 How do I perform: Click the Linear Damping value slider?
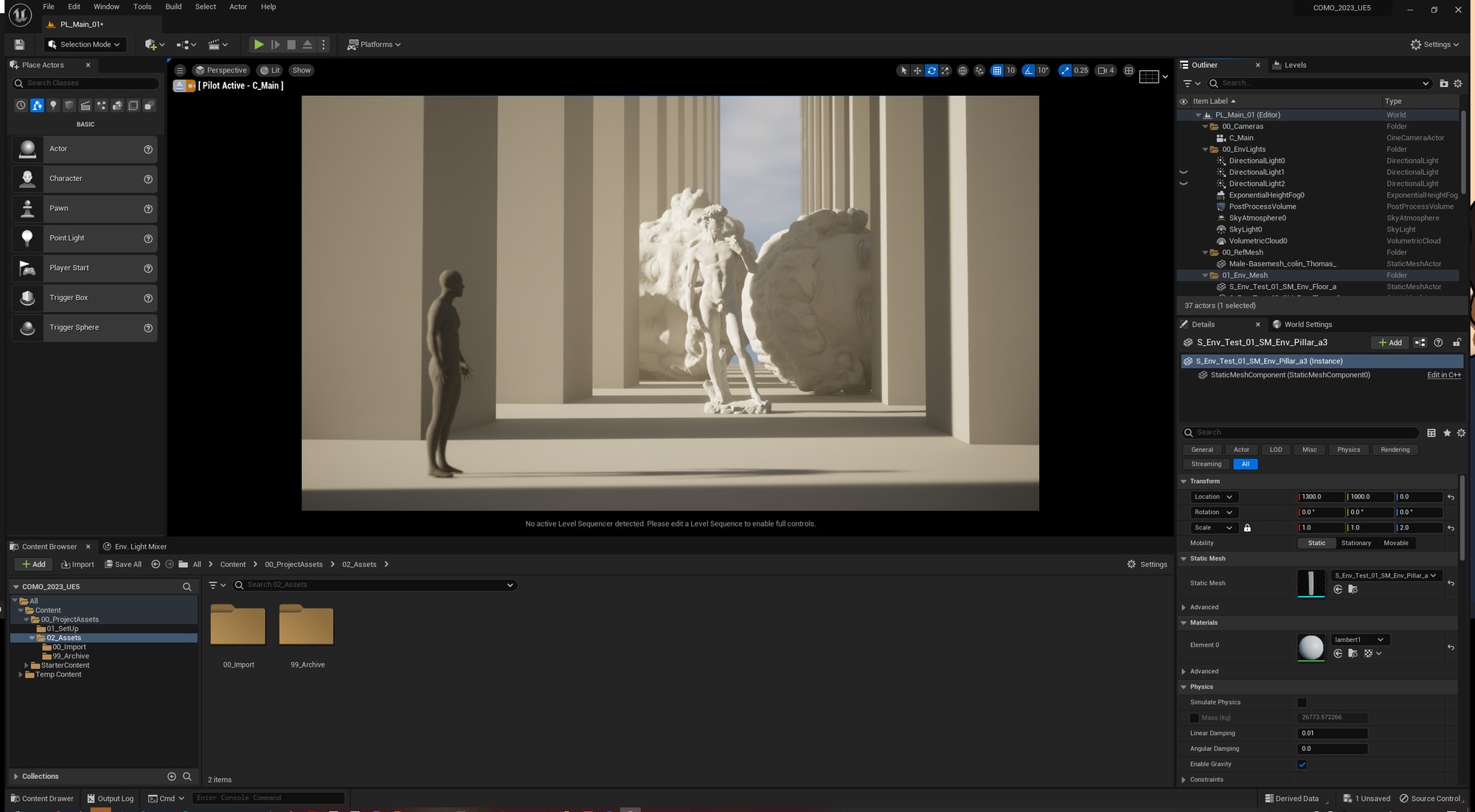pyautogui.click(x=1332, y=734)
